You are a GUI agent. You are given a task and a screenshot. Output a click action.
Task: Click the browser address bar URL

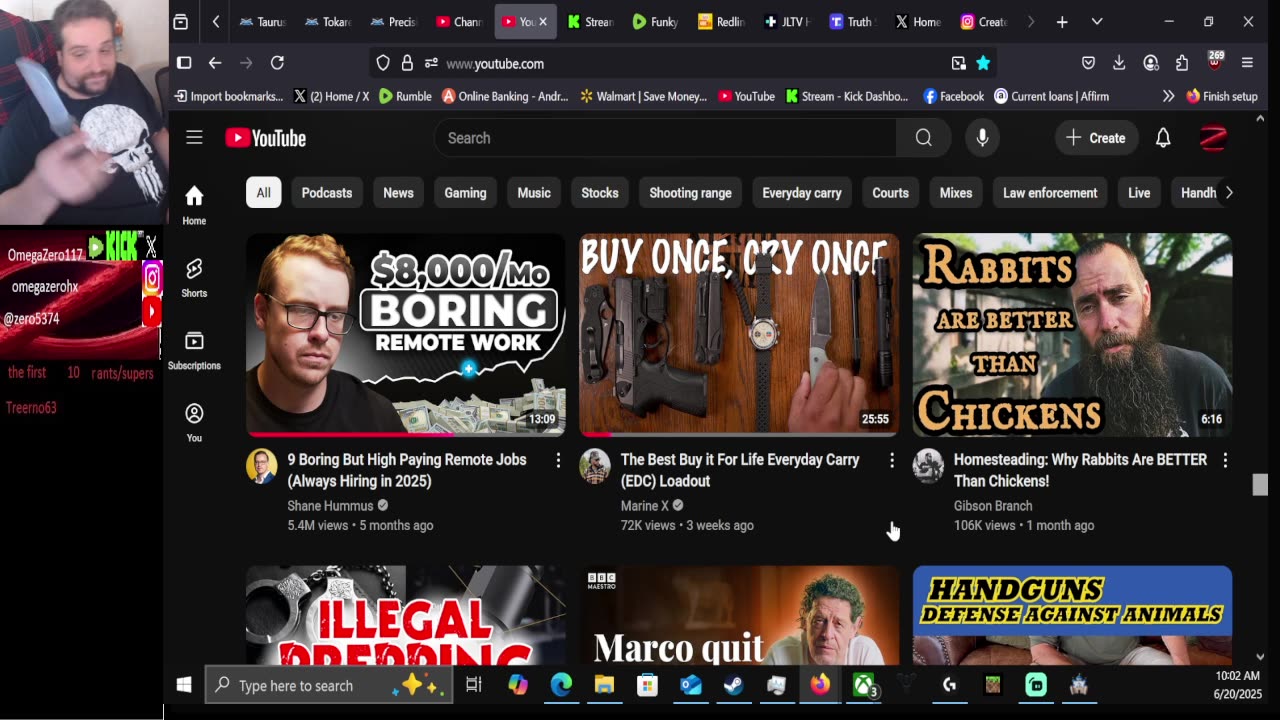[x=495, y=63]
